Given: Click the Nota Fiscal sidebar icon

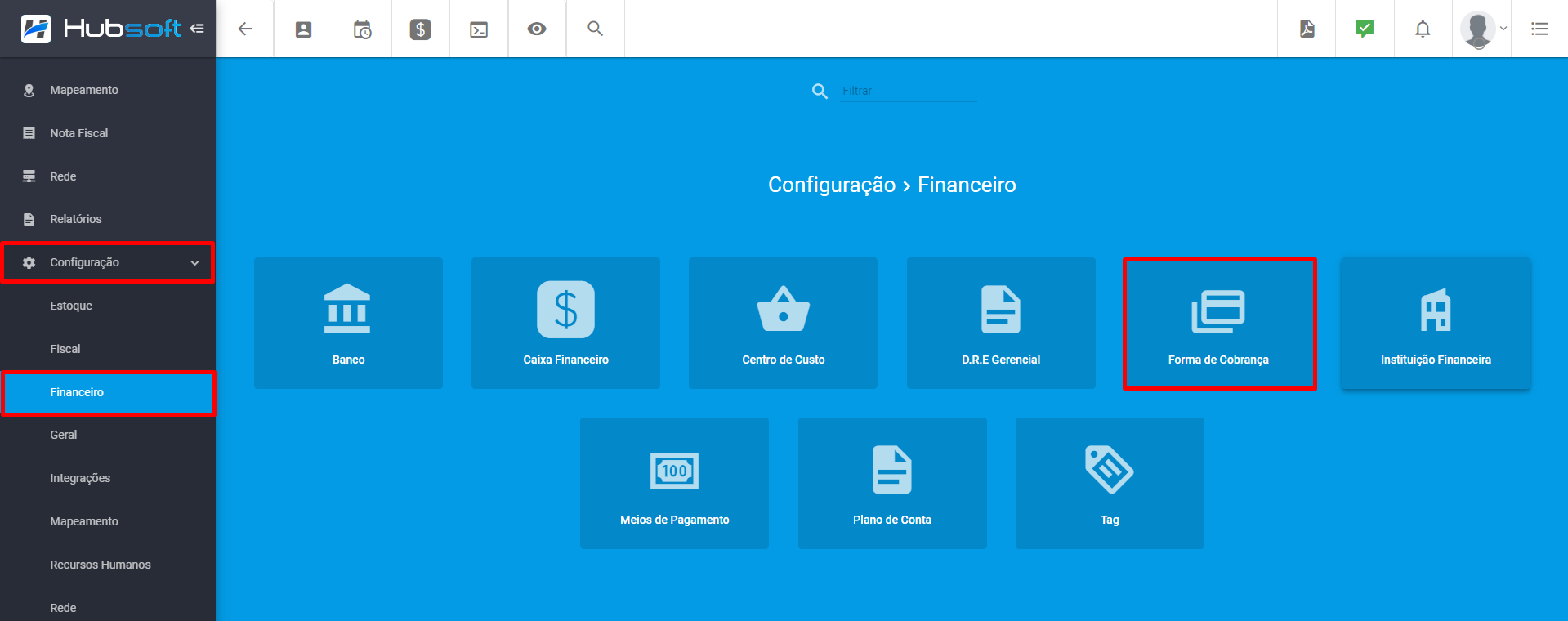Looking at the screenshot, I should [x=29, y=133].
